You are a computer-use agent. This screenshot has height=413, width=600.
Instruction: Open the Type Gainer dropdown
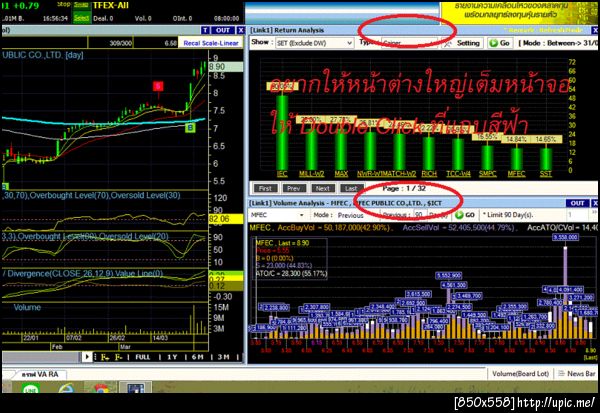pyautogui.click(x=409, y=43)
